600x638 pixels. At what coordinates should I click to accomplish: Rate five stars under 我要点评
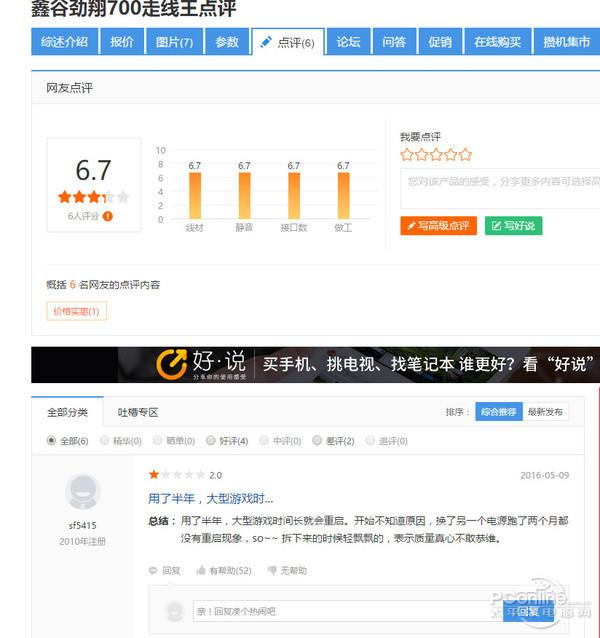point(465,155)
